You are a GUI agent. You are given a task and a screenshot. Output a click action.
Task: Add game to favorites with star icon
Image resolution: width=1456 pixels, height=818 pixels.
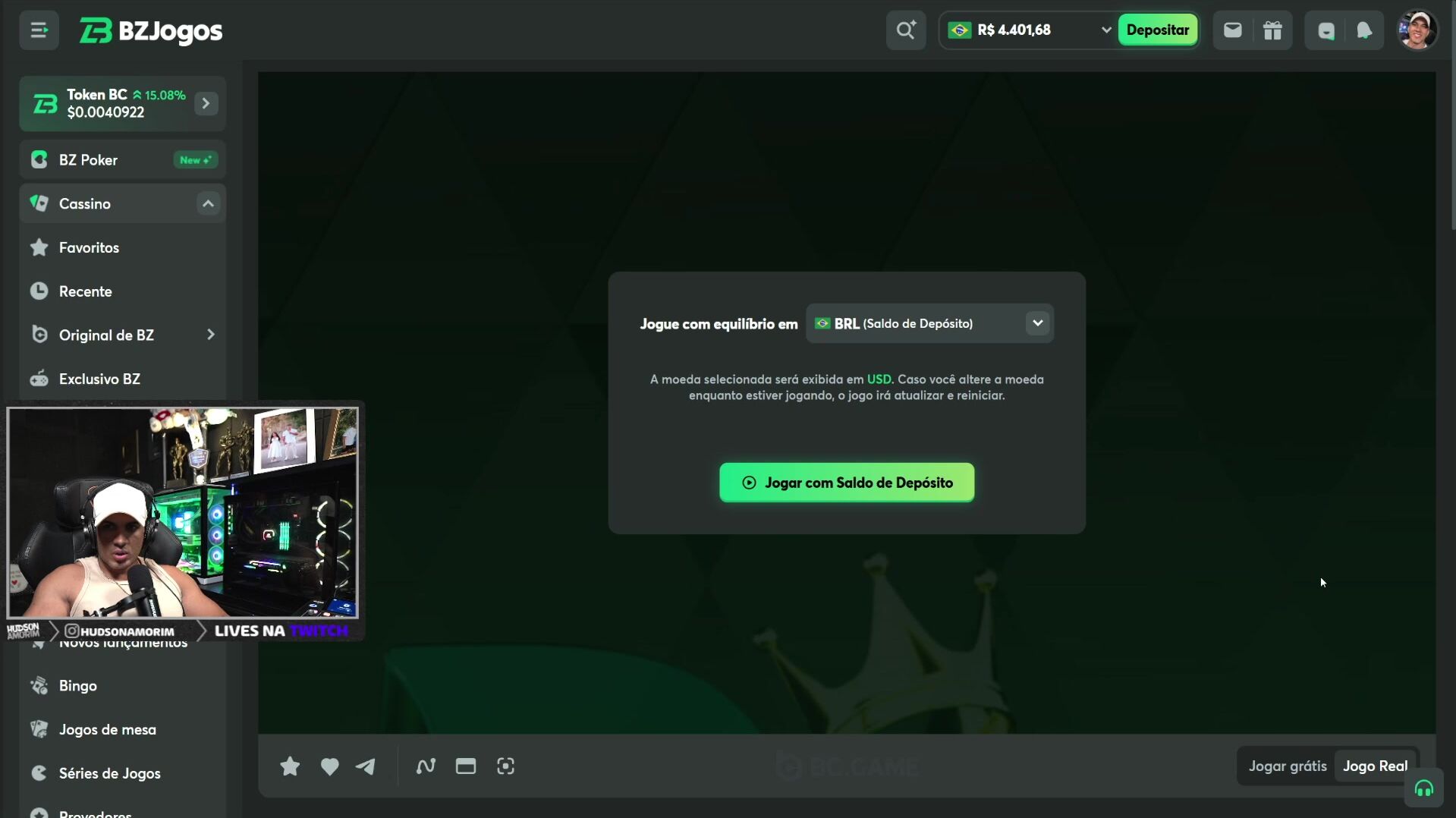pyautogui.click(x=290, y=766)
